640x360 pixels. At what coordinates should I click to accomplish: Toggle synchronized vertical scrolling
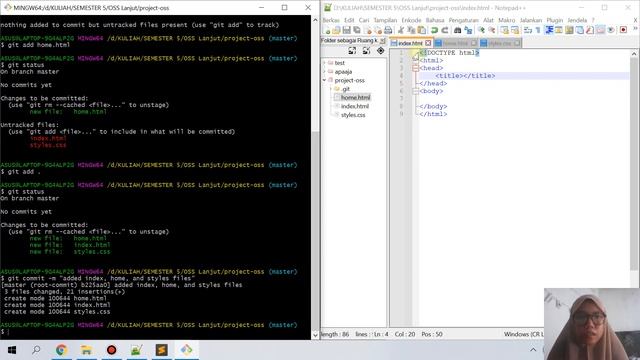click(504, 30)
